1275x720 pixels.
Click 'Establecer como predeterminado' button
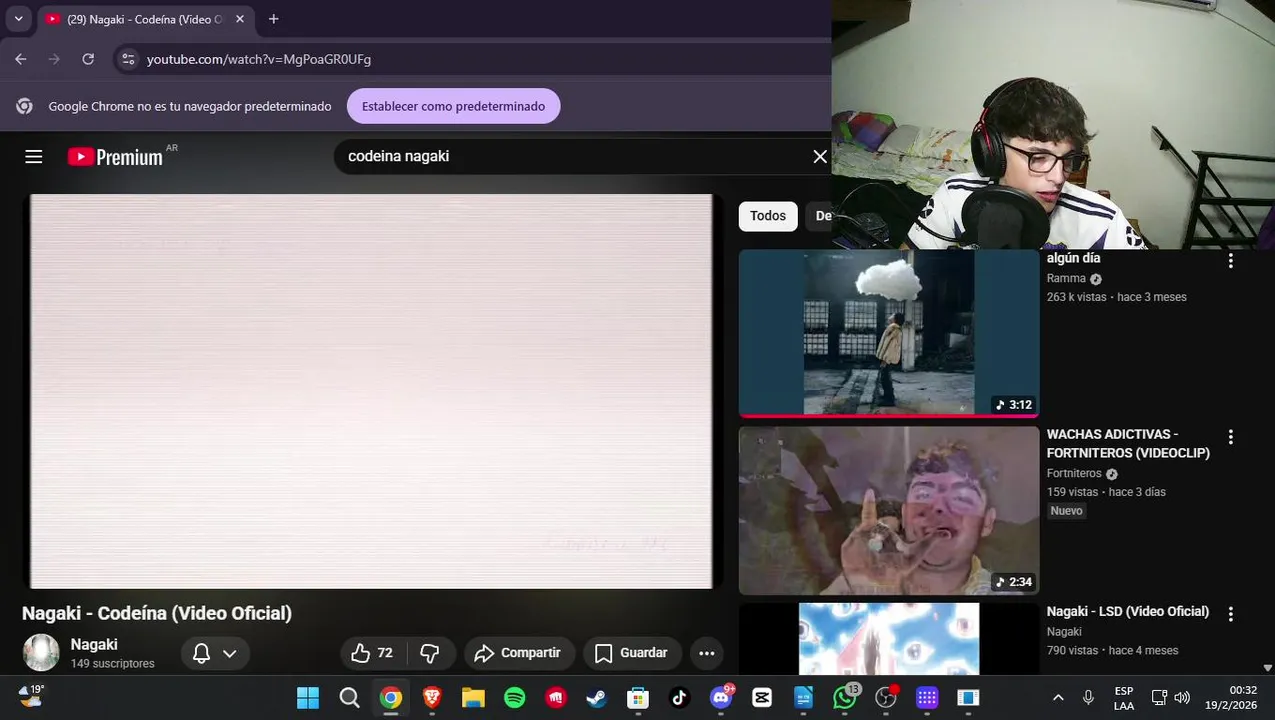coord(453,106)
